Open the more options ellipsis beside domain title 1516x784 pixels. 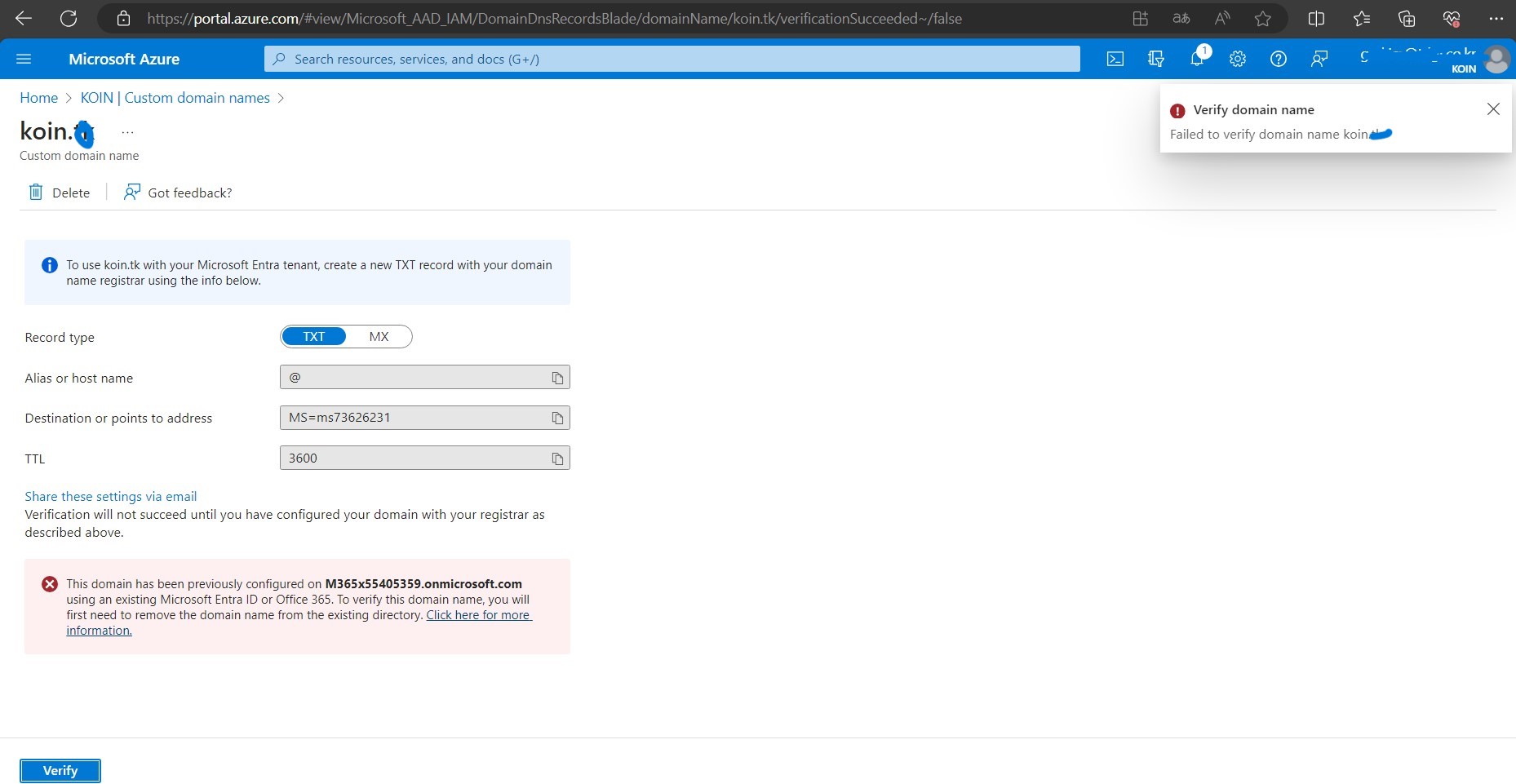[x=127, y=131]
